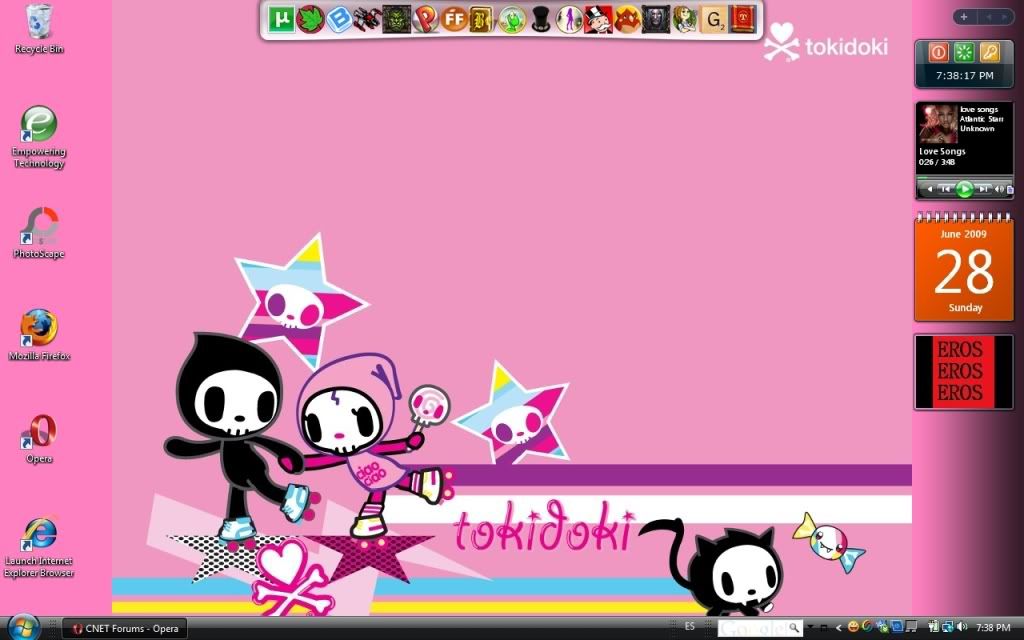Click the yellow key lock gadget button
This screenshot has height=640, width=1024.
pyautogui.click(x=989, y=52)
